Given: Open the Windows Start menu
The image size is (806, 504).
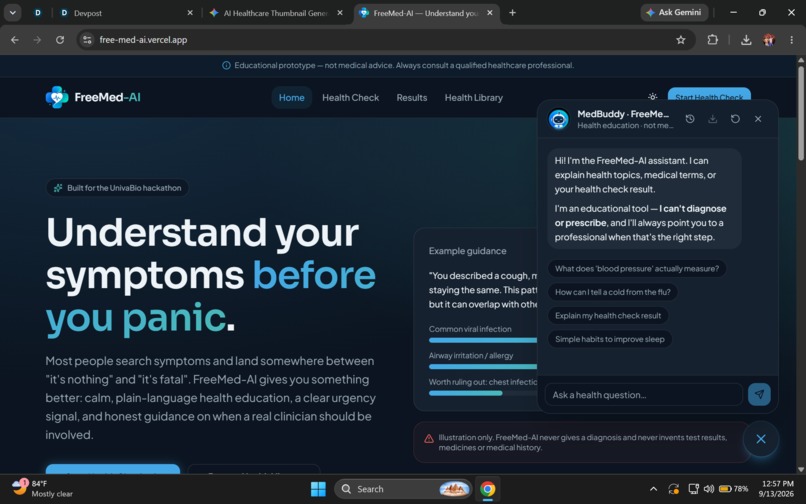Looking at the screenshot, I should pyautogui.click(x=318, y=489).
